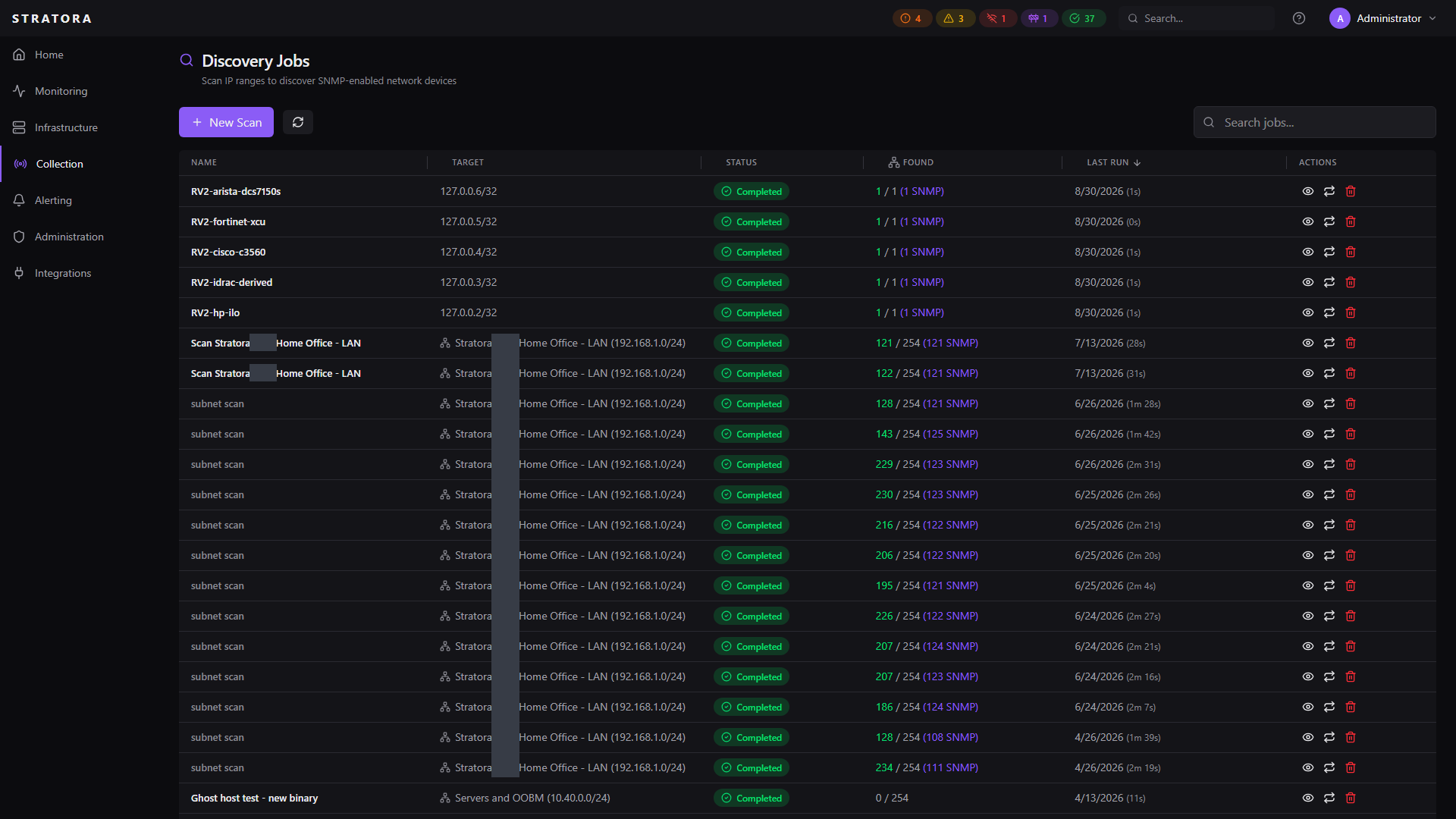Focus the Search jobs field
Image resolution: width=1456 pixels, height=819 pixels.
tap(1315, 122)
